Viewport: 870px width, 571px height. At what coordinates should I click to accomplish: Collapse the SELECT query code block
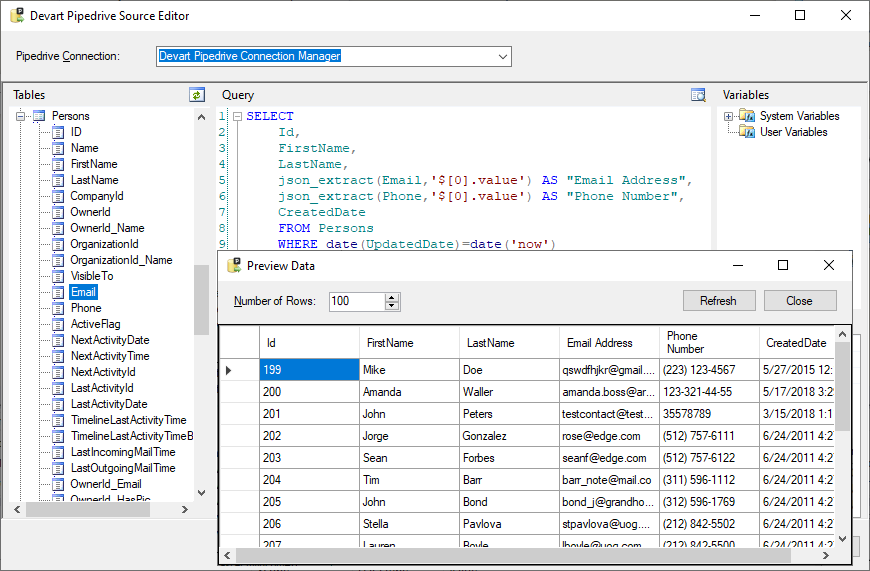(237, 116)
